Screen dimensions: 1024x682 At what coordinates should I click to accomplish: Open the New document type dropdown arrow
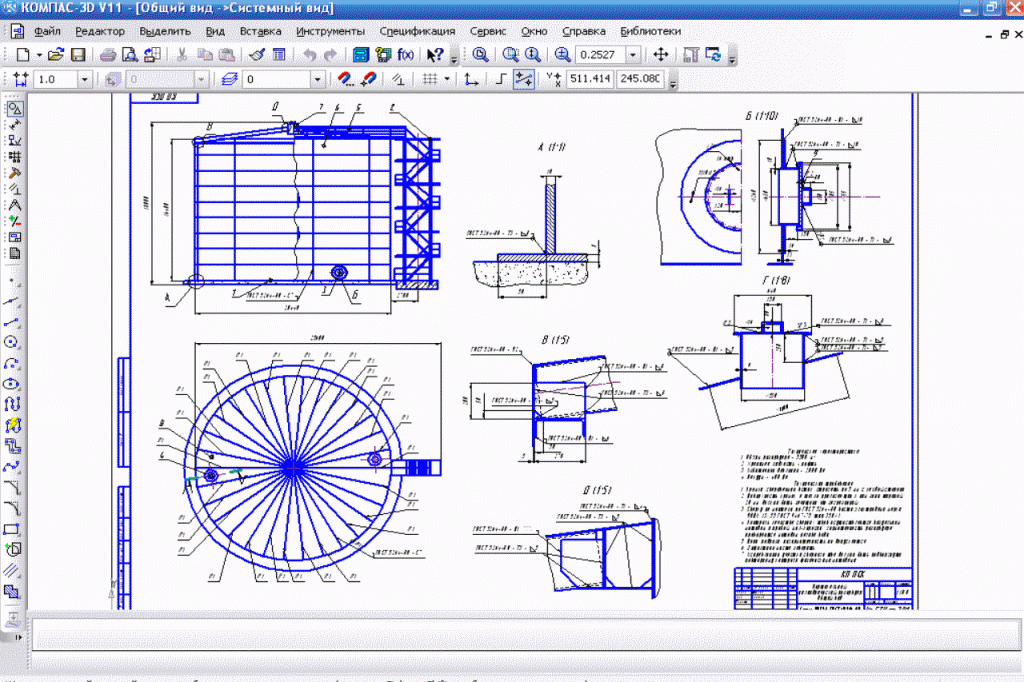39,55
